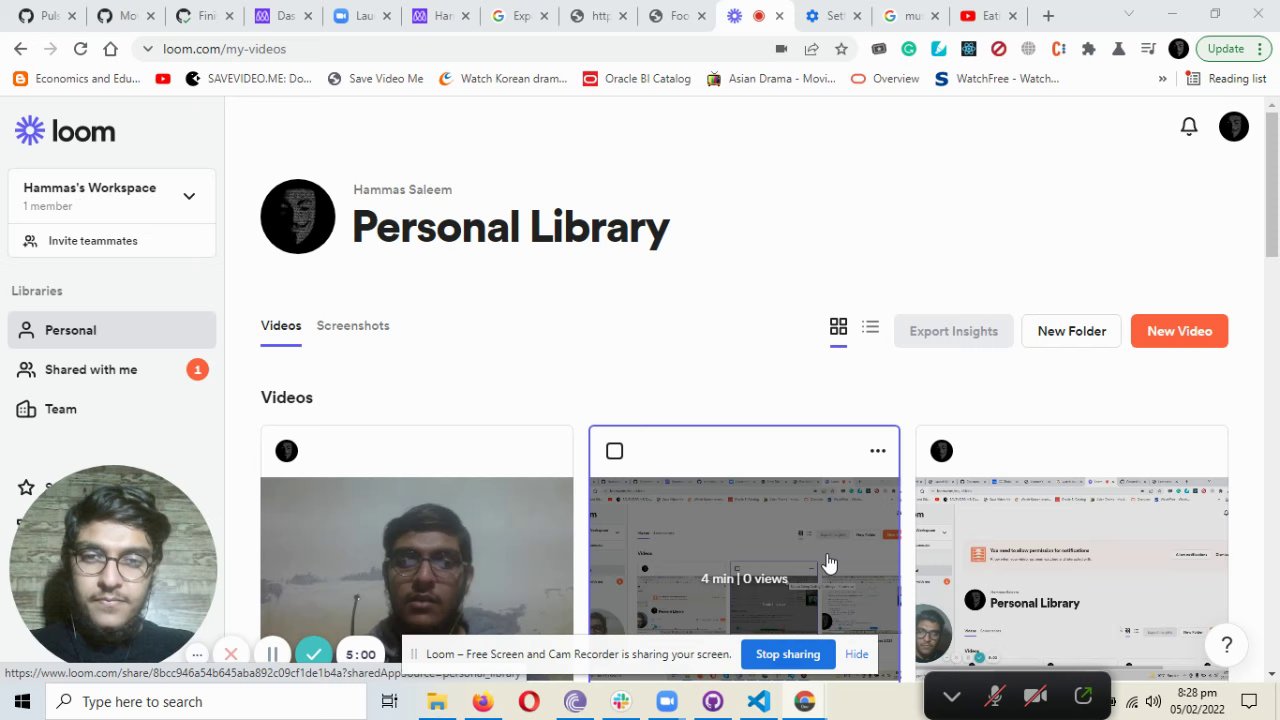Open Chrome Labs flask icon
The height and width of the screenshot is (720, 1280).
[1119, 49]
